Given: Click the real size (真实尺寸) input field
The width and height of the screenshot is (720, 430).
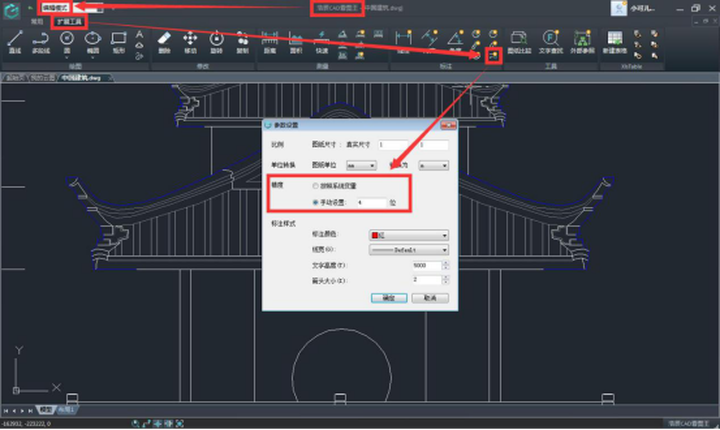Looking at the screenshot, I should coord(433,145).
